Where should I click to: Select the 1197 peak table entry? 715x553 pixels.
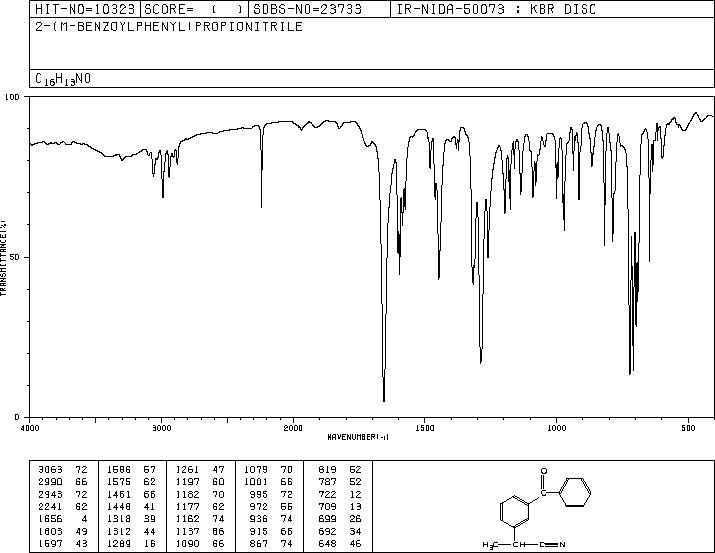point(187,482)
